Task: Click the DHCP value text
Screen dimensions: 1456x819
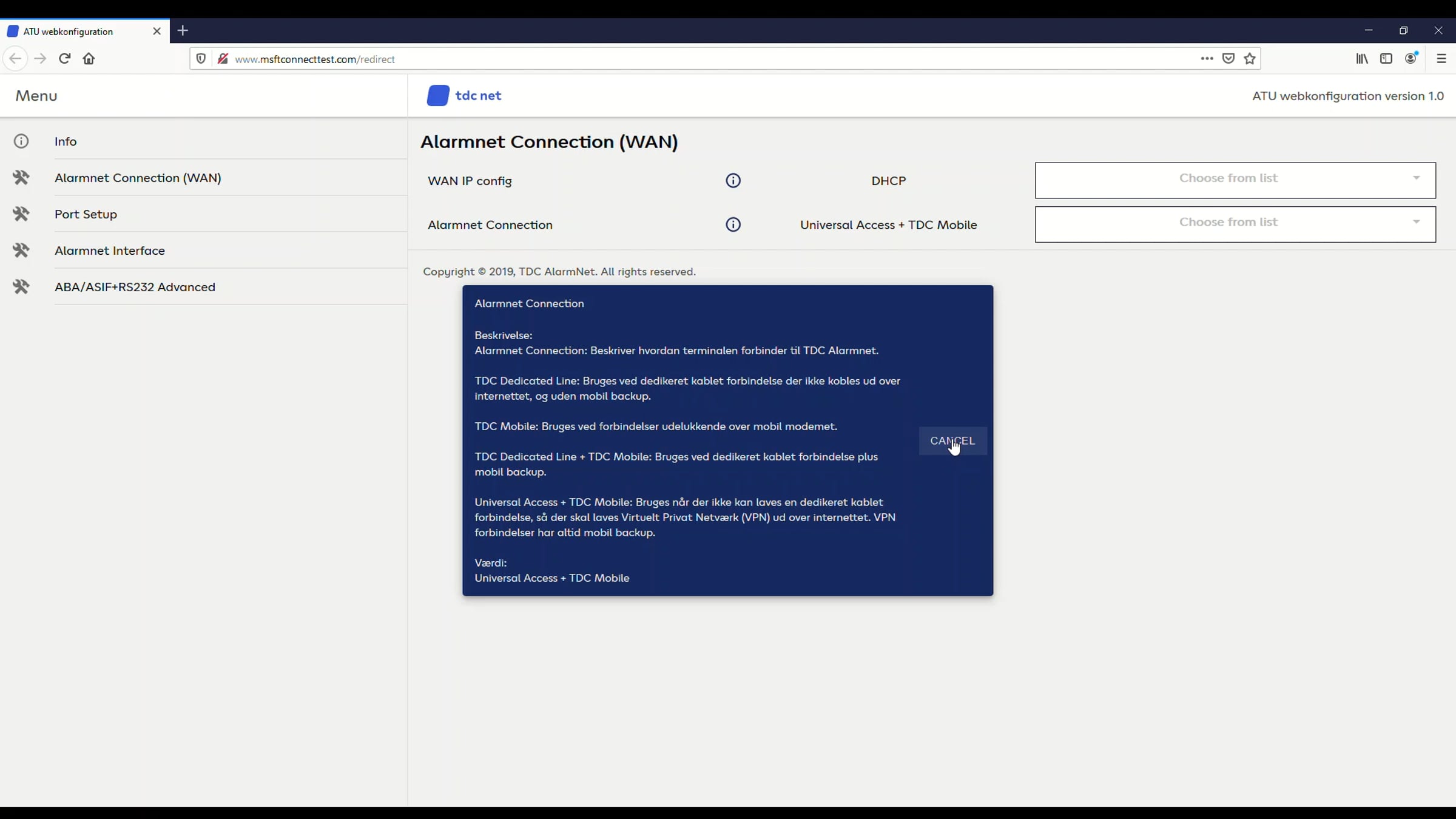Action: (x=888, y=181)
